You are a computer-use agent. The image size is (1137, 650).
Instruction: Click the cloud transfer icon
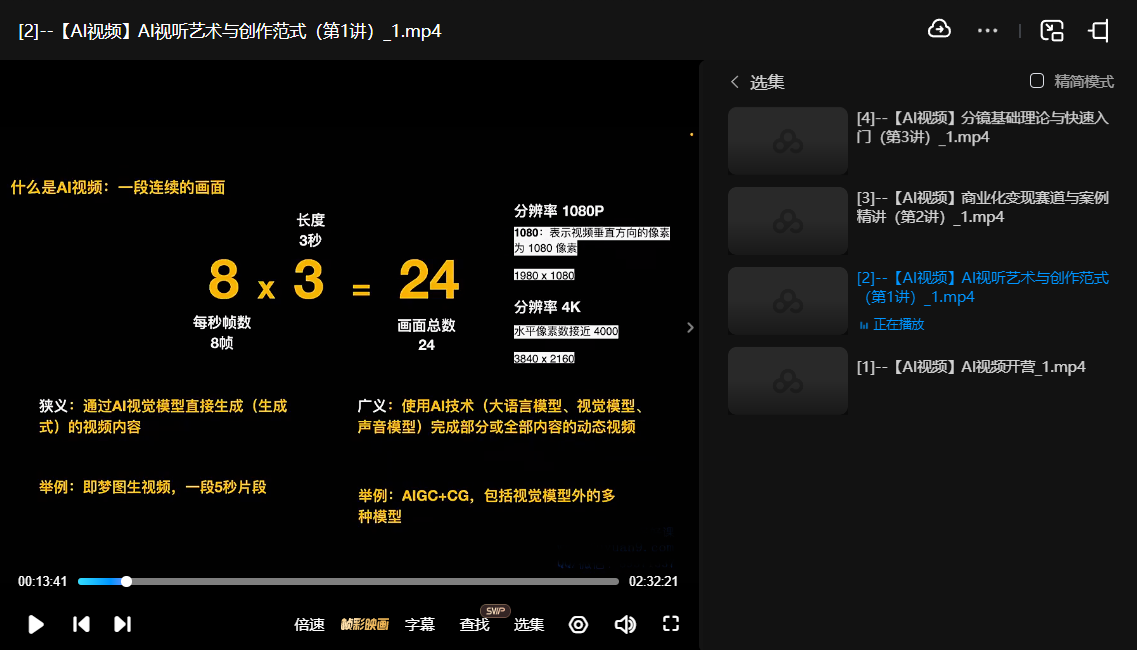[939, 30]
